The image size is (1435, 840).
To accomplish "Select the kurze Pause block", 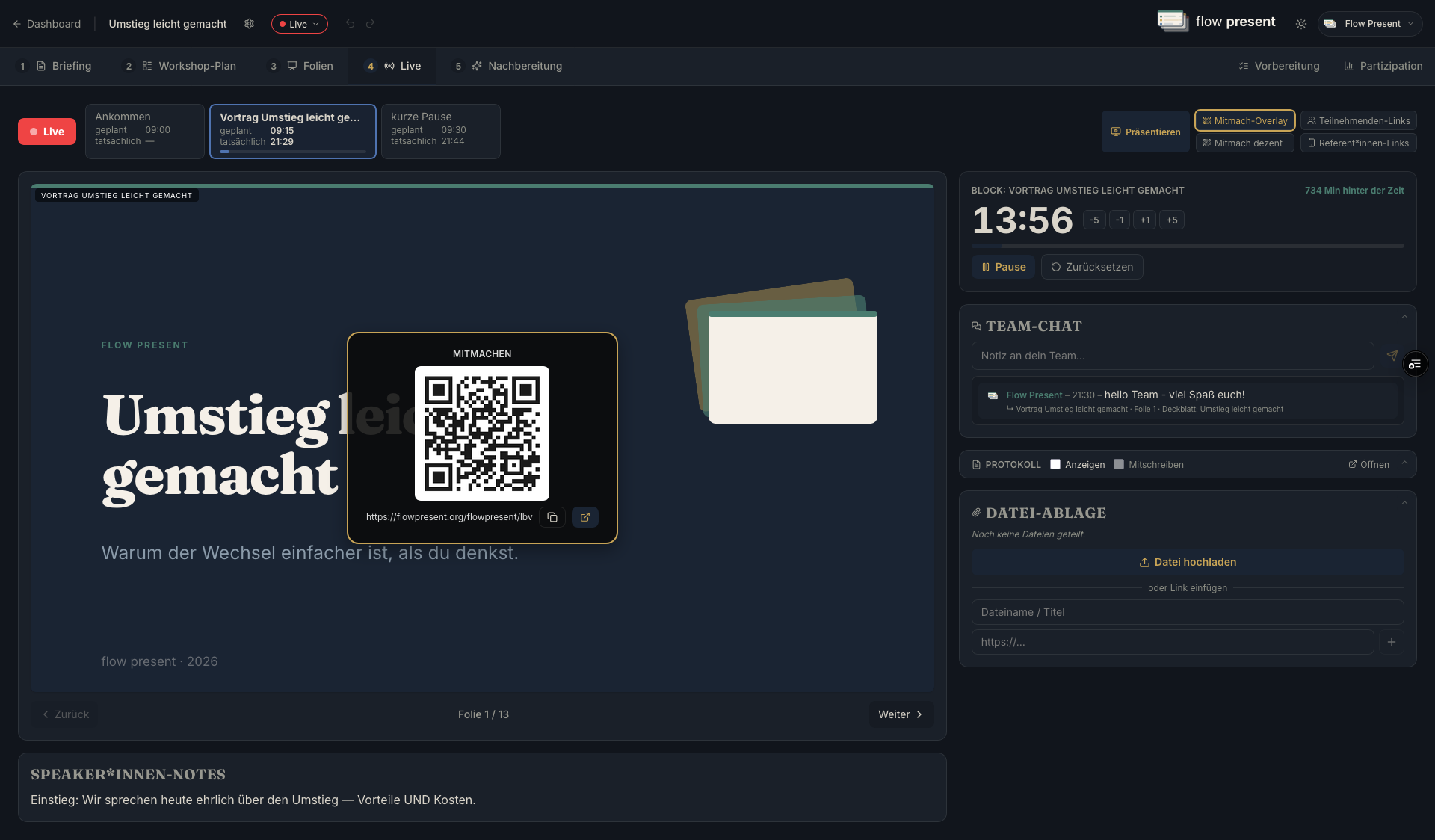I will [441, 132].
